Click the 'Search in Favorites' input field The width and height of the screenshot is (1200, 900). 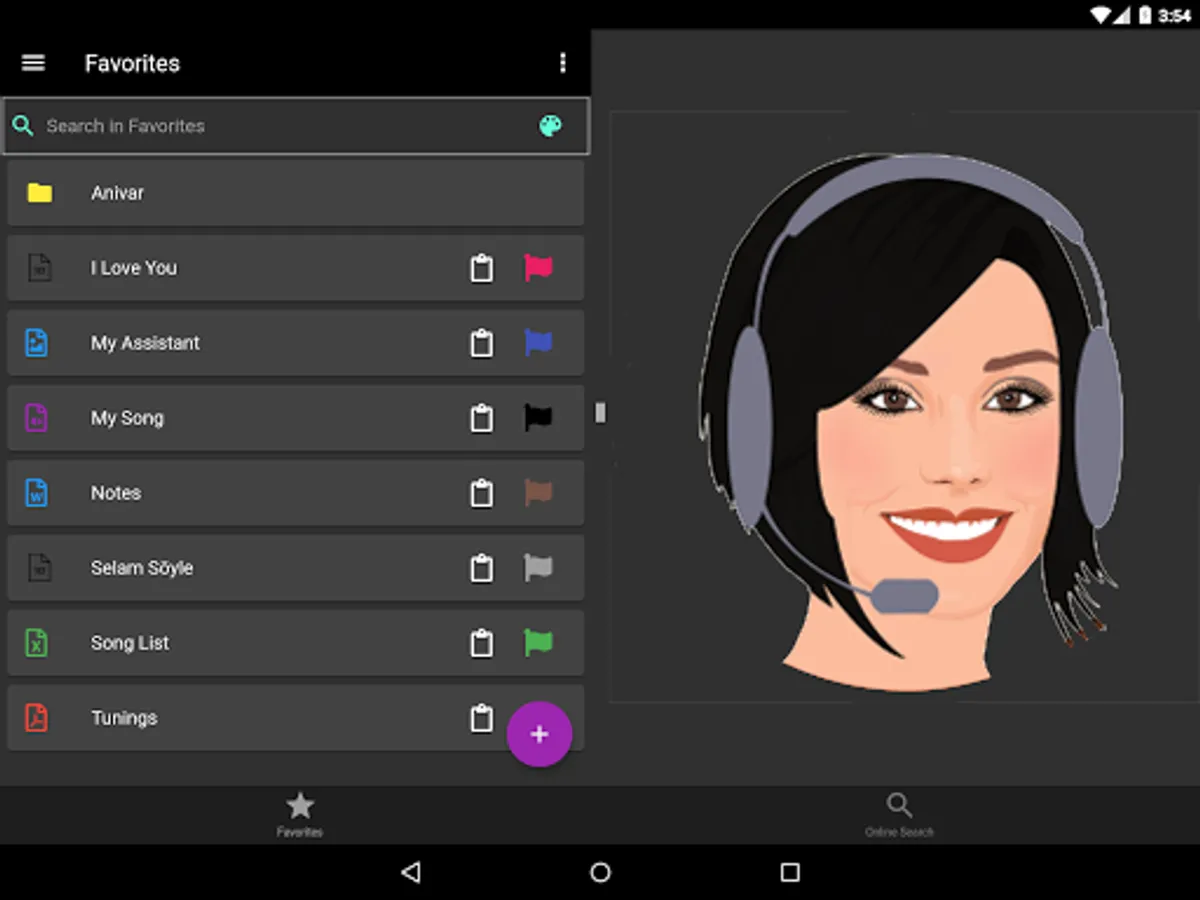[250, 126]
